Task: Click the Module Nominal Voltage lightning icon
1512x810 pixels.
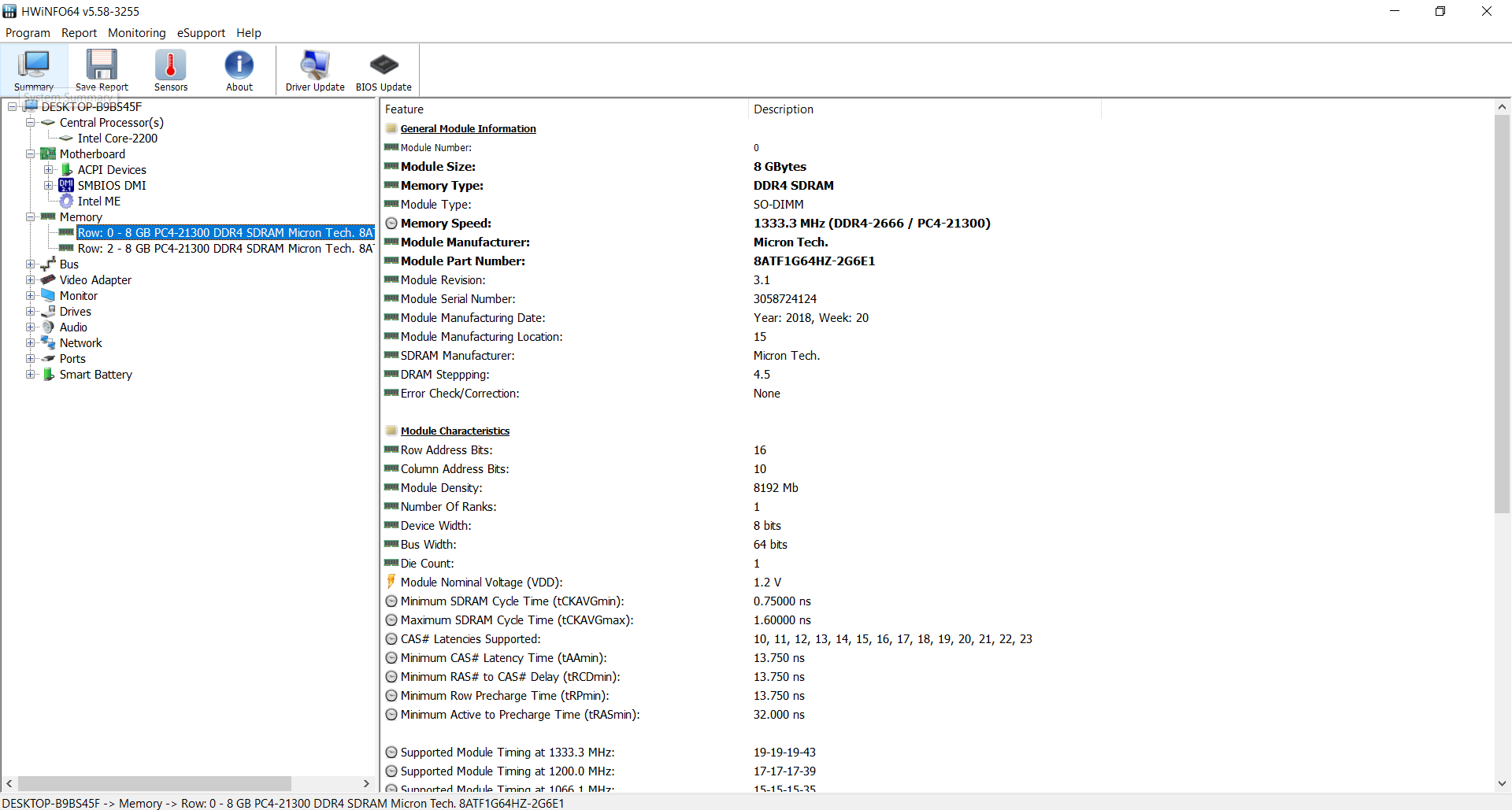Action: click(391, 582)
